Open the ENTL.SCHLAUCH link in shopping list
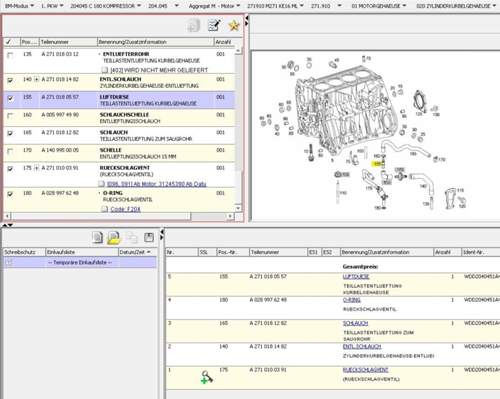Viewport: 500px width, 399px height. pyautogui.click(x=362, y=346)
